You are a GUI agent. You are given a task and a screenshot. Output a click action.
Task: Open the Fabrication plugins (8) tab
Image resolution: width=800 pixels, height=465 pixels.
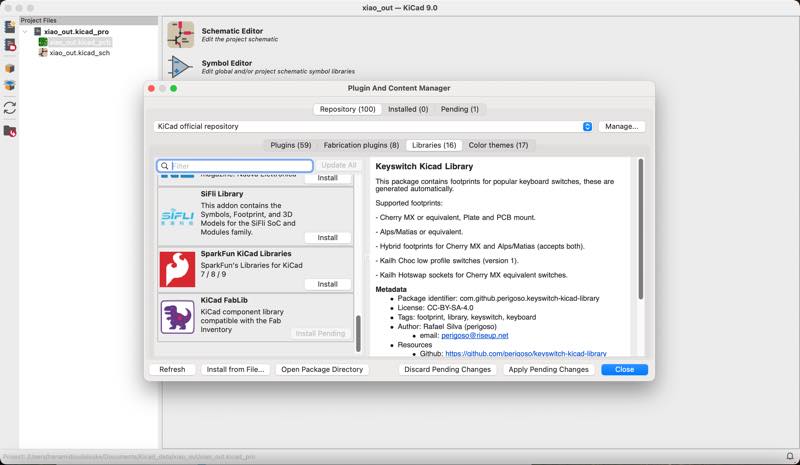(361, 145)
